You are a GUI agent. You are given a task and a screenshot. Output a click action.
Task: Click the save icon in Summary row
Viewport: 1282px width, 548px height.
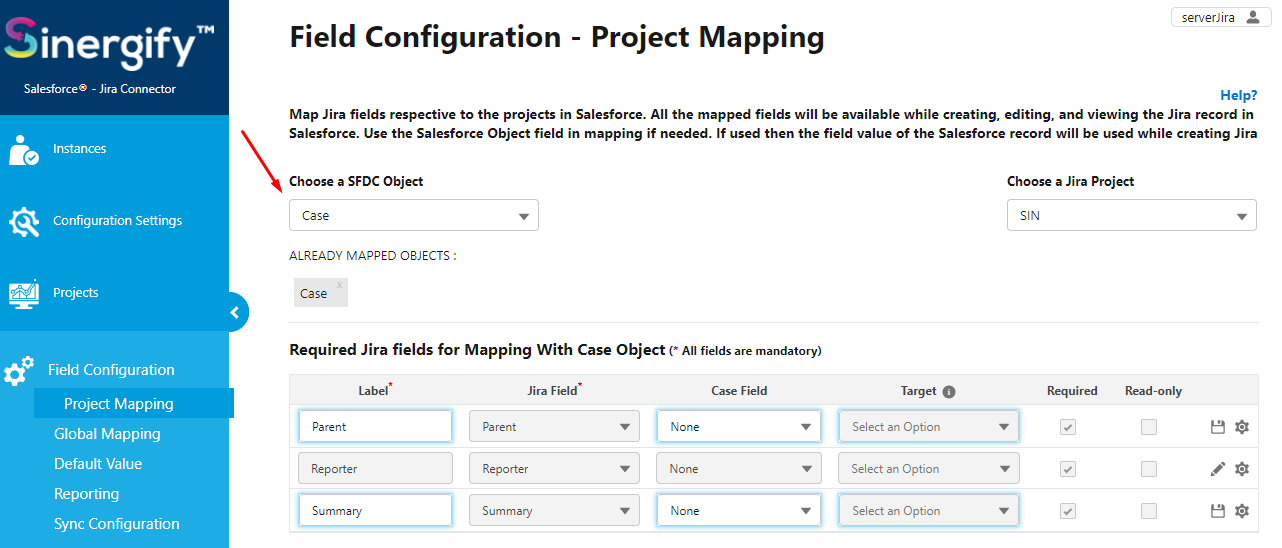click(x=1217, y=511)
